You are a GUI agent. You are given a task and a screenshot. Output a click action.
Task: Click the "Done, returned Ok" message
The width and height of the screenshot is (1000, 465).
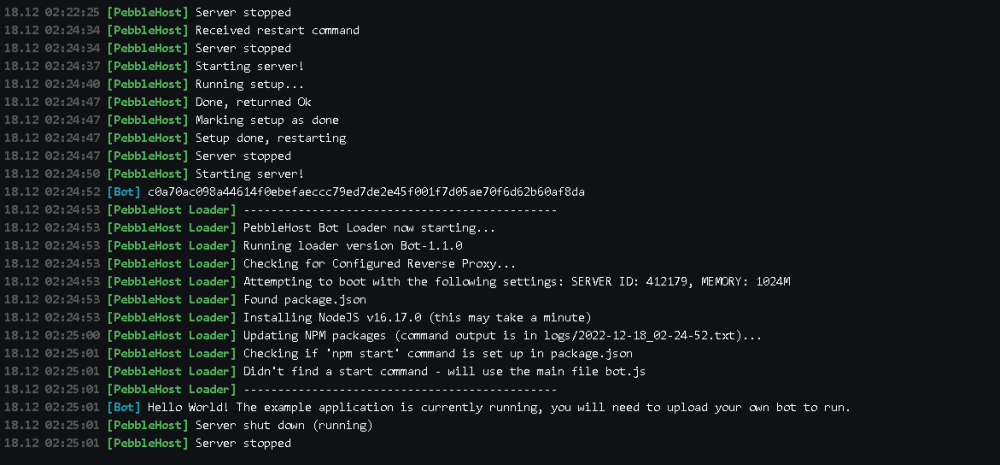(x=259, y=102)
